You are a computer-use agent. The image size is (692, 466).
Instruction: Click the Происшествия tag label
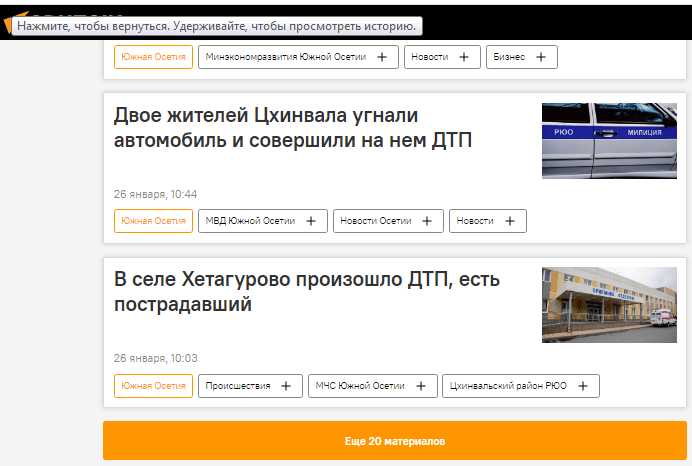(237, 386)
